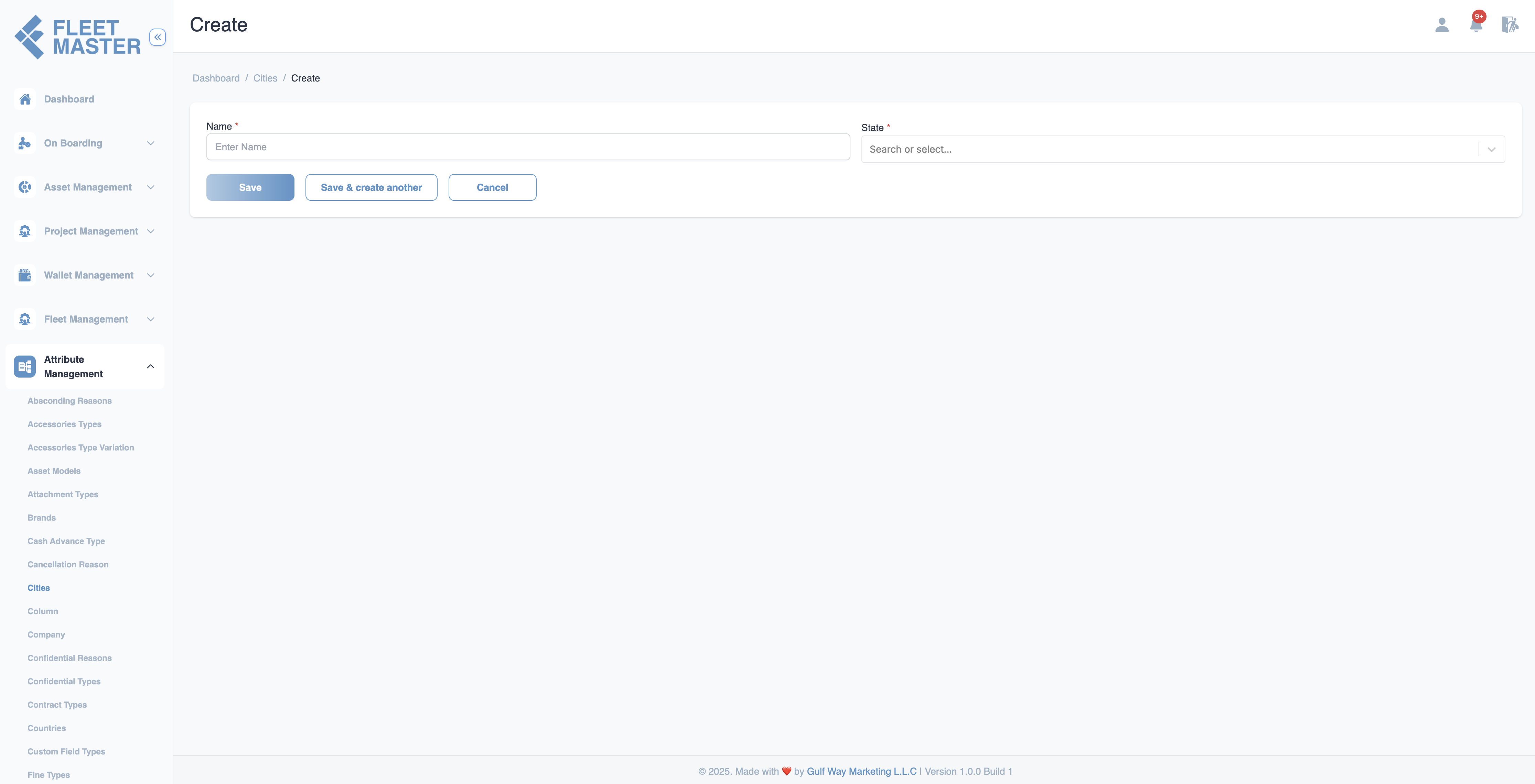
Task: Open the notifications bell icon
Action: pos(1476,25)
